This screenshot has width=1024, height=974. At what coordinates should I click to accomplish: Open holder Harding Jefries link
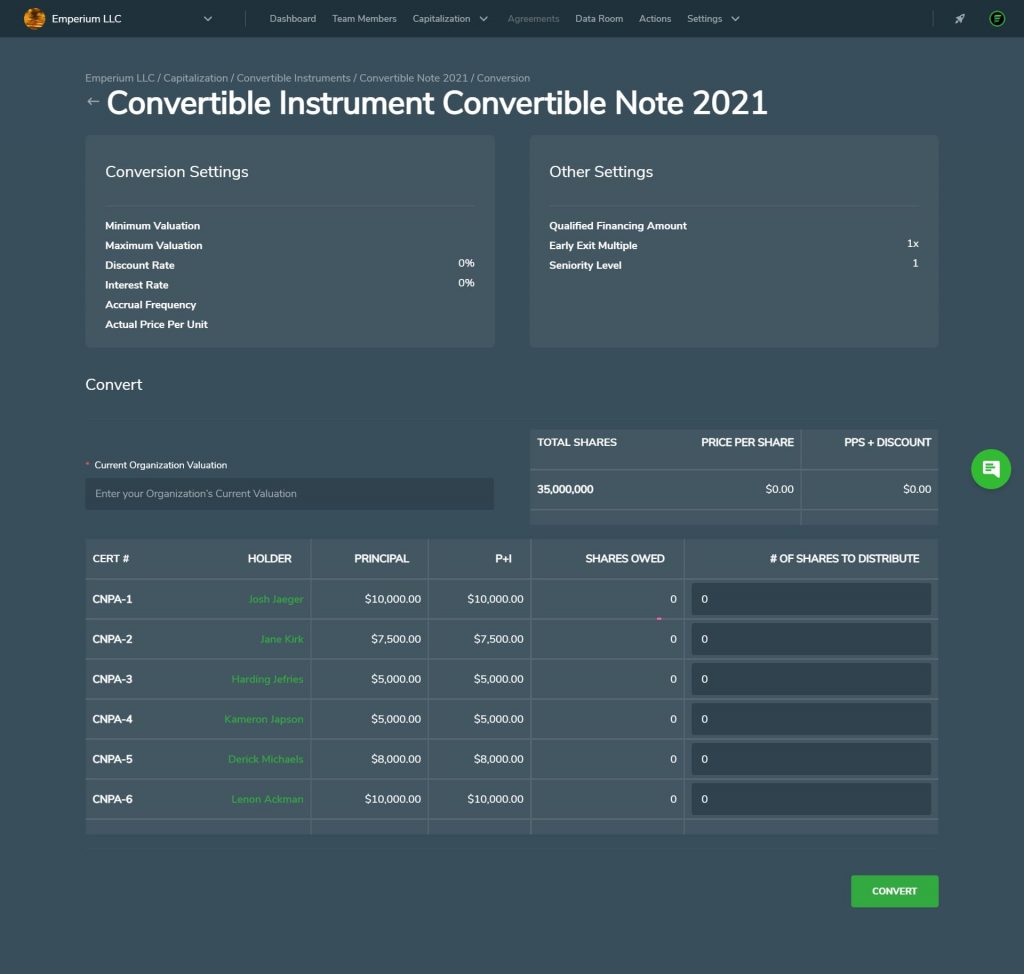[x=267, y=679]
